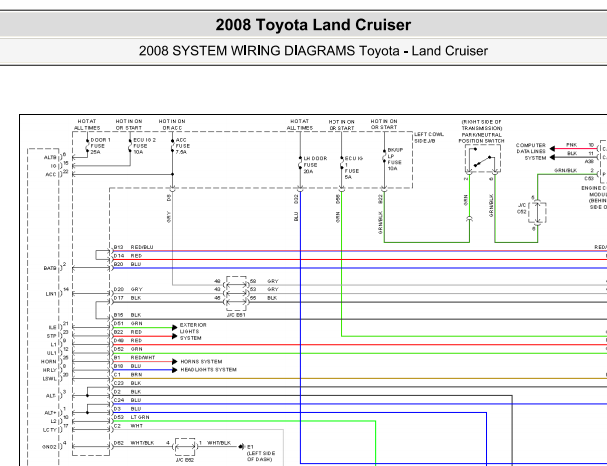
Task: Select the Left Cowl Side J/B label
Action: 429,137
